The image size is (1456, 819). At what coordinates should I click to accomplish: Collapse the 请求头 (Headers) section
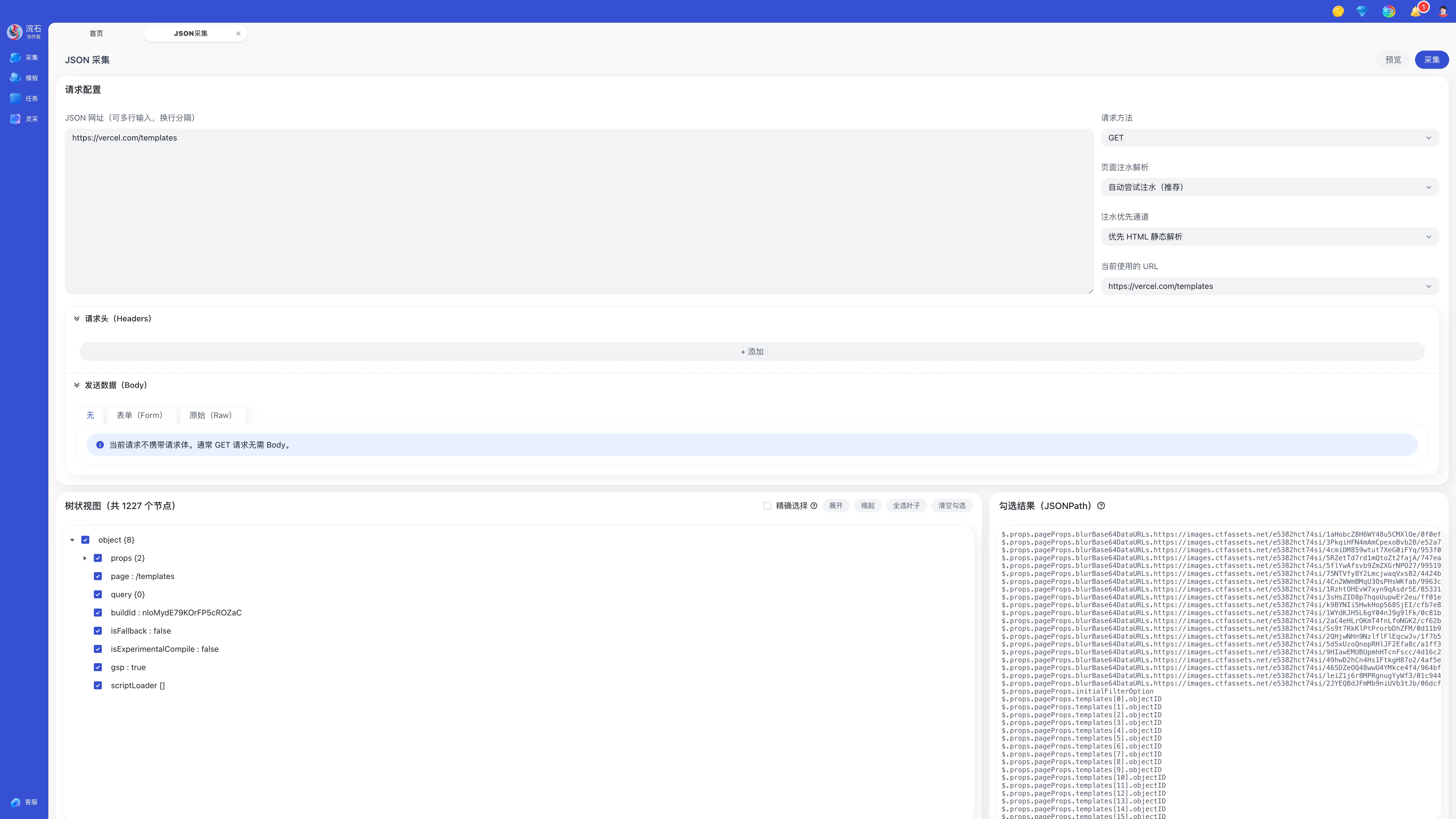[77, 319]
